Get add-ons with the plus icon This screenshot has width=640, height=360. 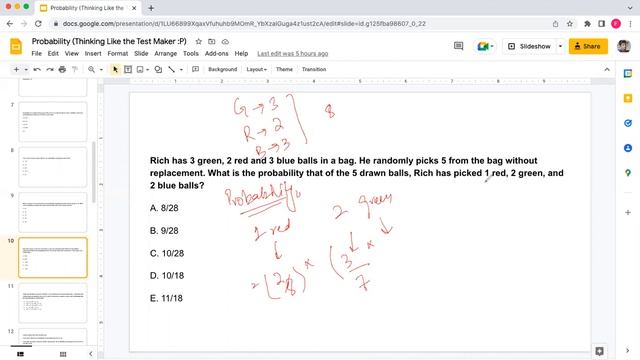(x=628, y=212)
